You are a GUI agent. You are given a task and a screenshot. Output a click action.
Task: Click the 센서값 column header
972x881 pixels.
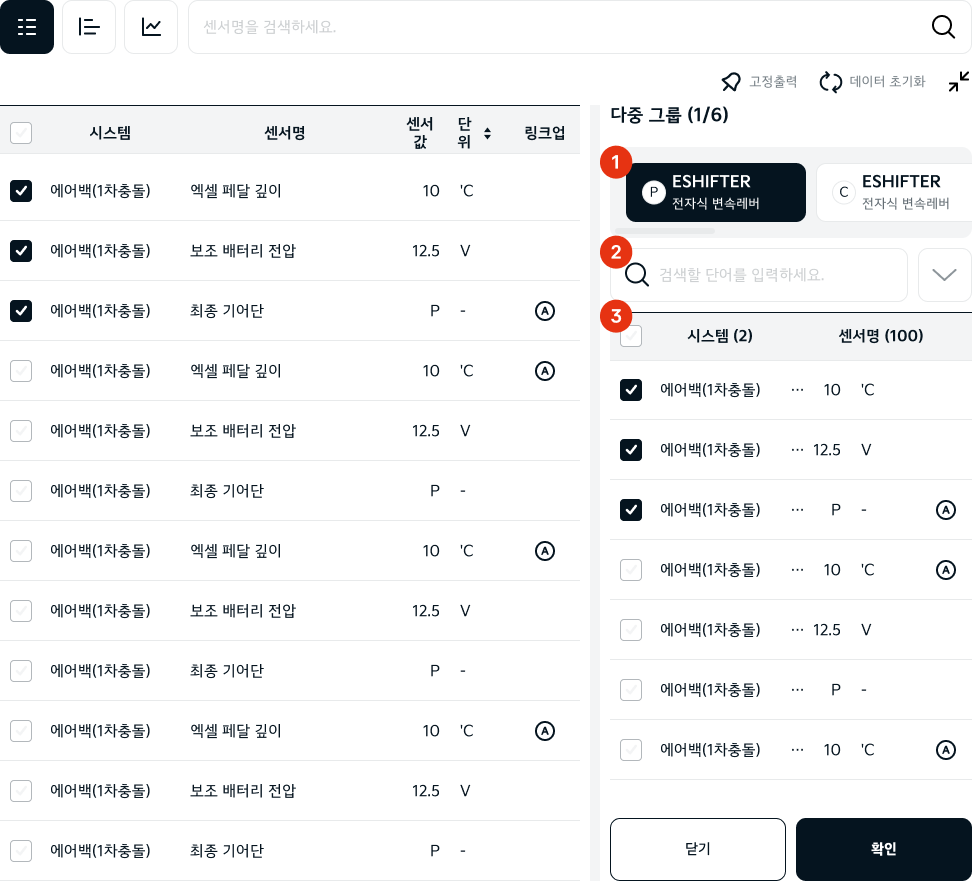pyautogui.click(x=420, y=133)
